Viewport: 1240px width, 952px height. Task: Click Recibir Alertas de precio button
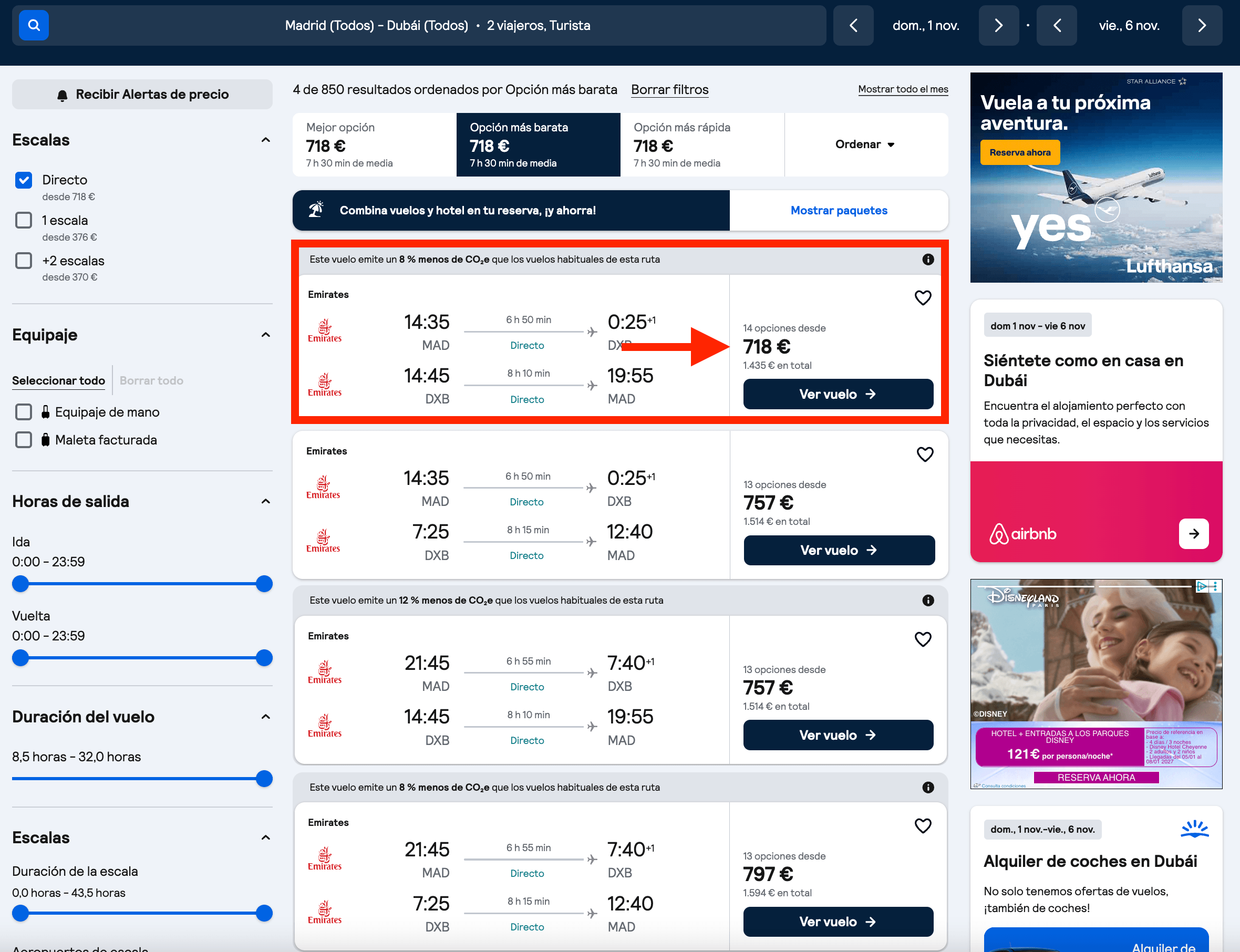(x=142, y=94)
